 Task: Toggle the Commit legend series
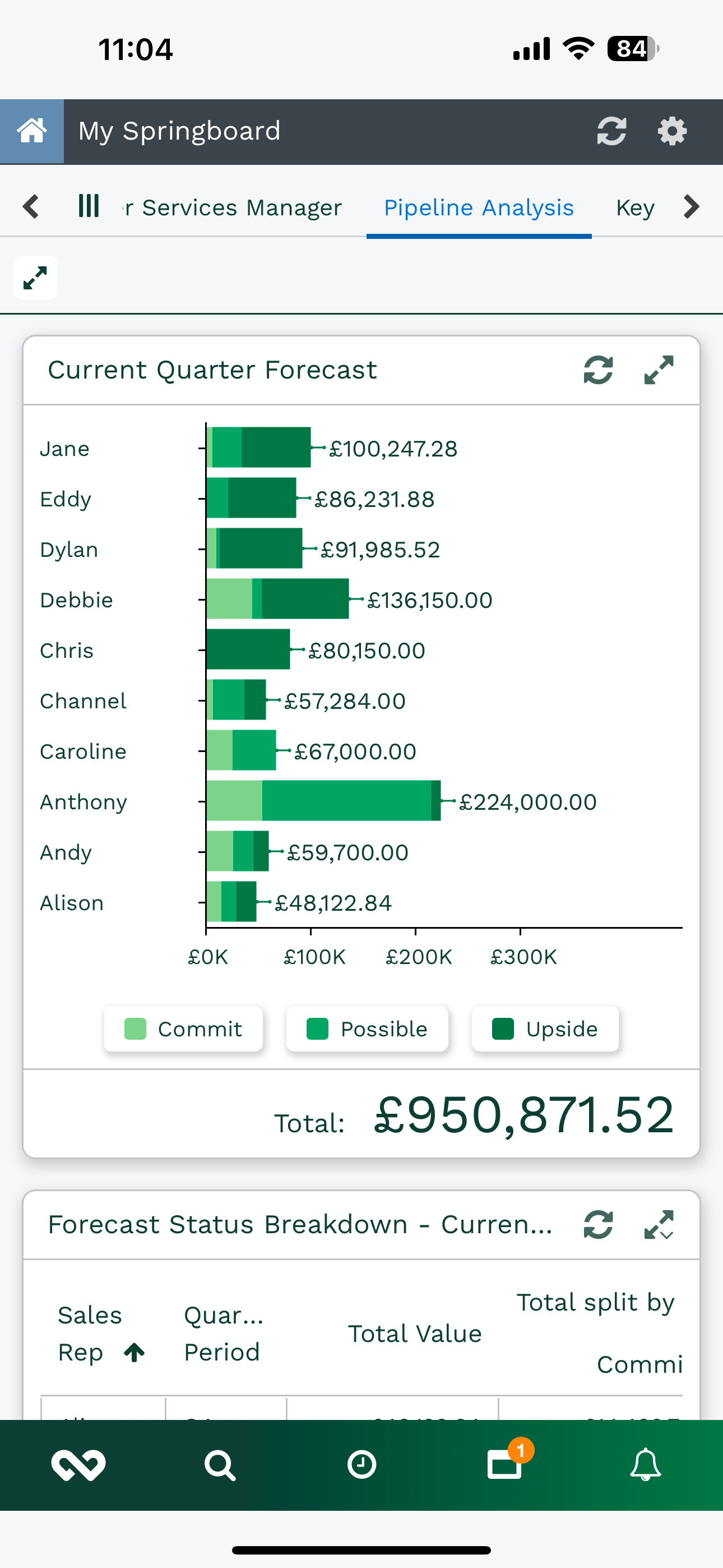pos(183,1029)
